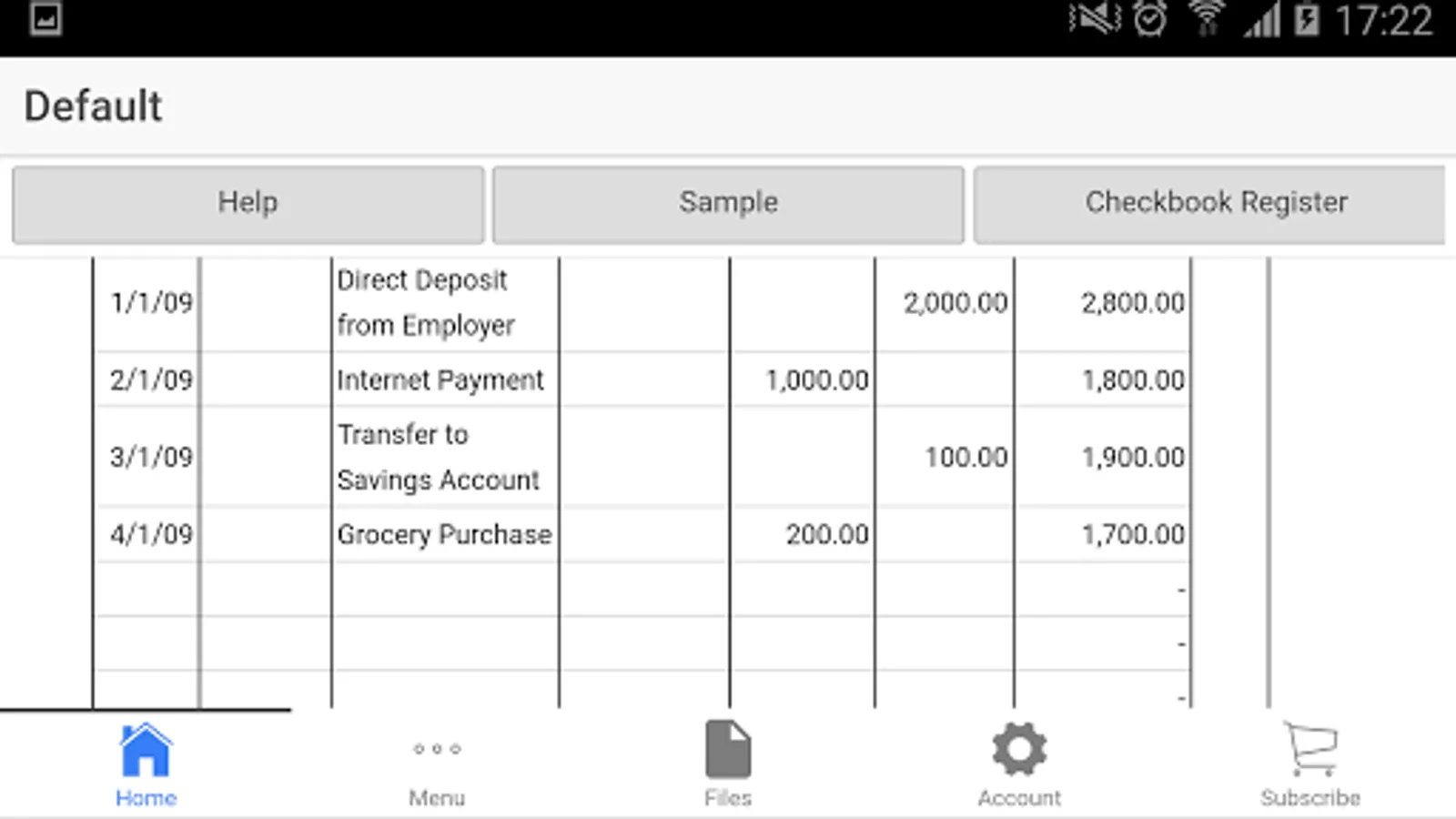Select the 3/1/09 date cell
The height and width of the screenshot is (819, 1456).
pos(147,457)
